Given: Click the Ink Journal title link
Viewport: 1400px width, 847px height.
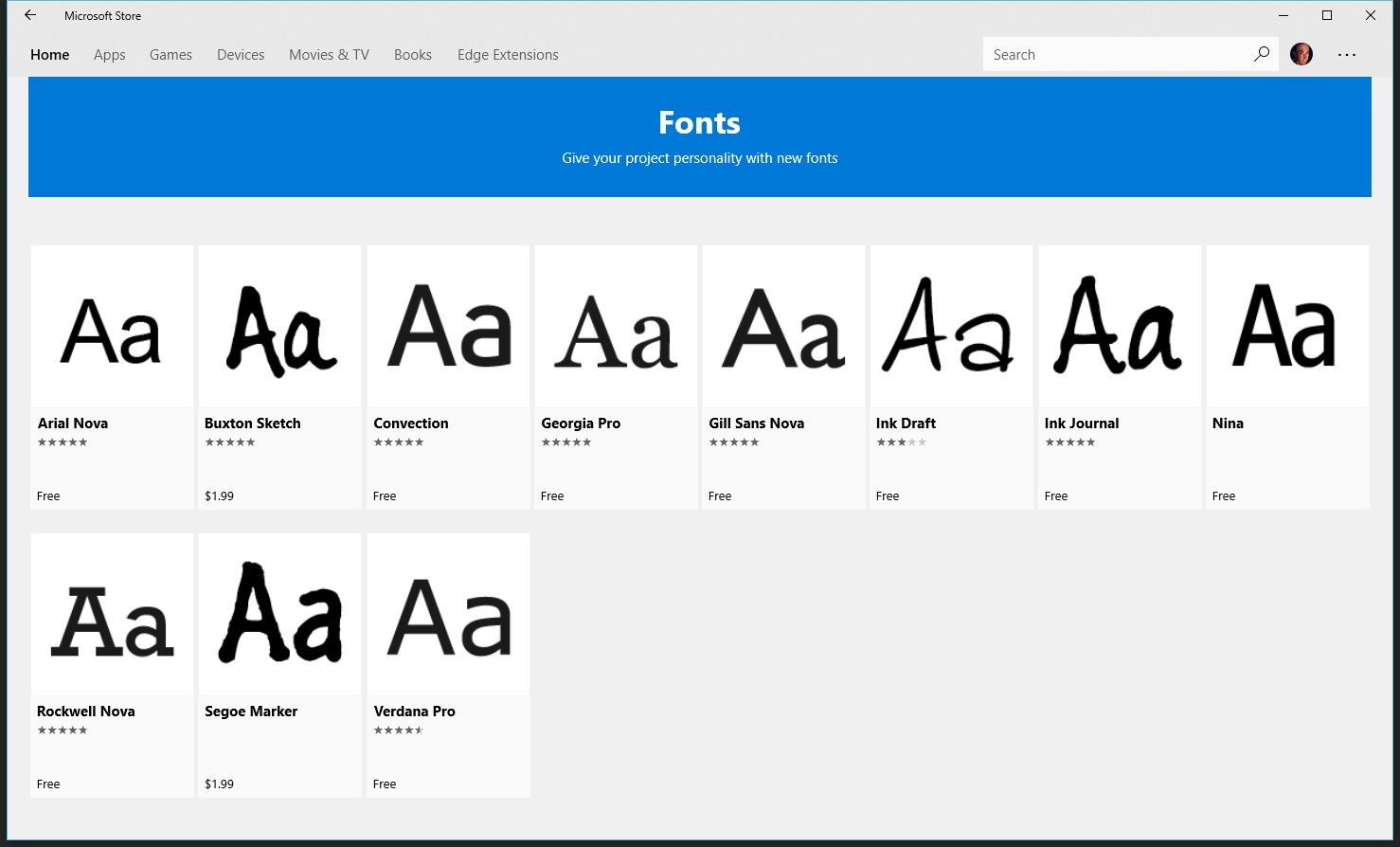Looking at the screenshot, I should tap(1082, 423).
